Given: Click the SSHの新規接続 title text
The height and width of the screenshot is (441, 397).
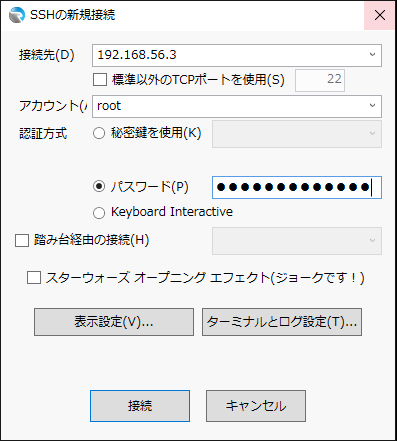Looking at the screenshot, I should (x=72, y=15).
